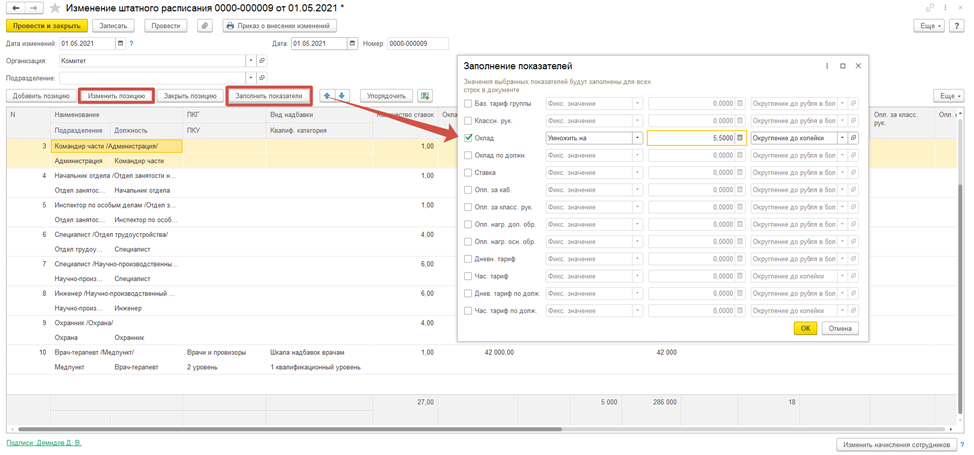Add document to favorites with star icon
The width and height of the screenshot is (974, 455).
[x=55, y=8]
